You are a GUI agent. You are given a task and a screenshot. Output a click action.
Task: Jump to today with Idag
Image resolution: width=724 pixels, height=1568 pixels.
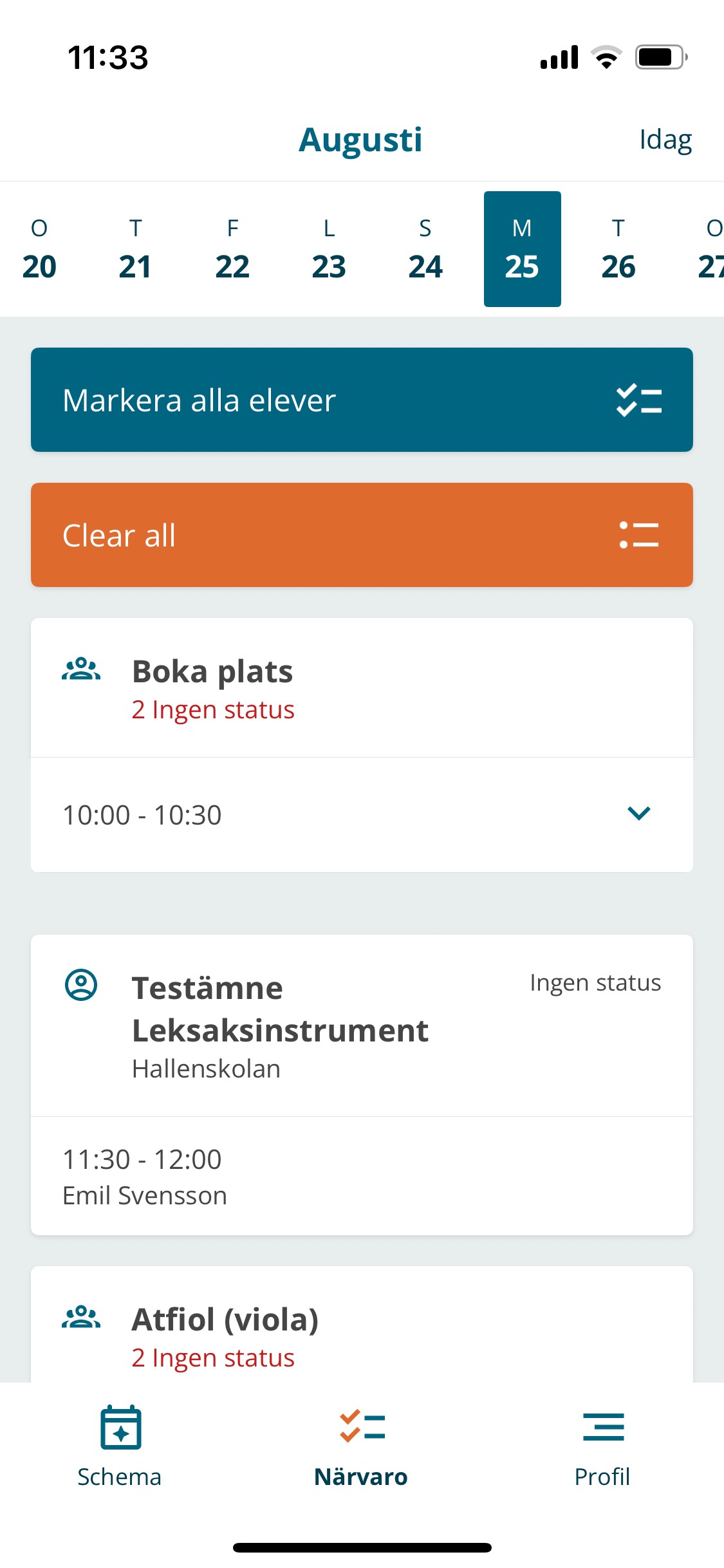[665, 140]
